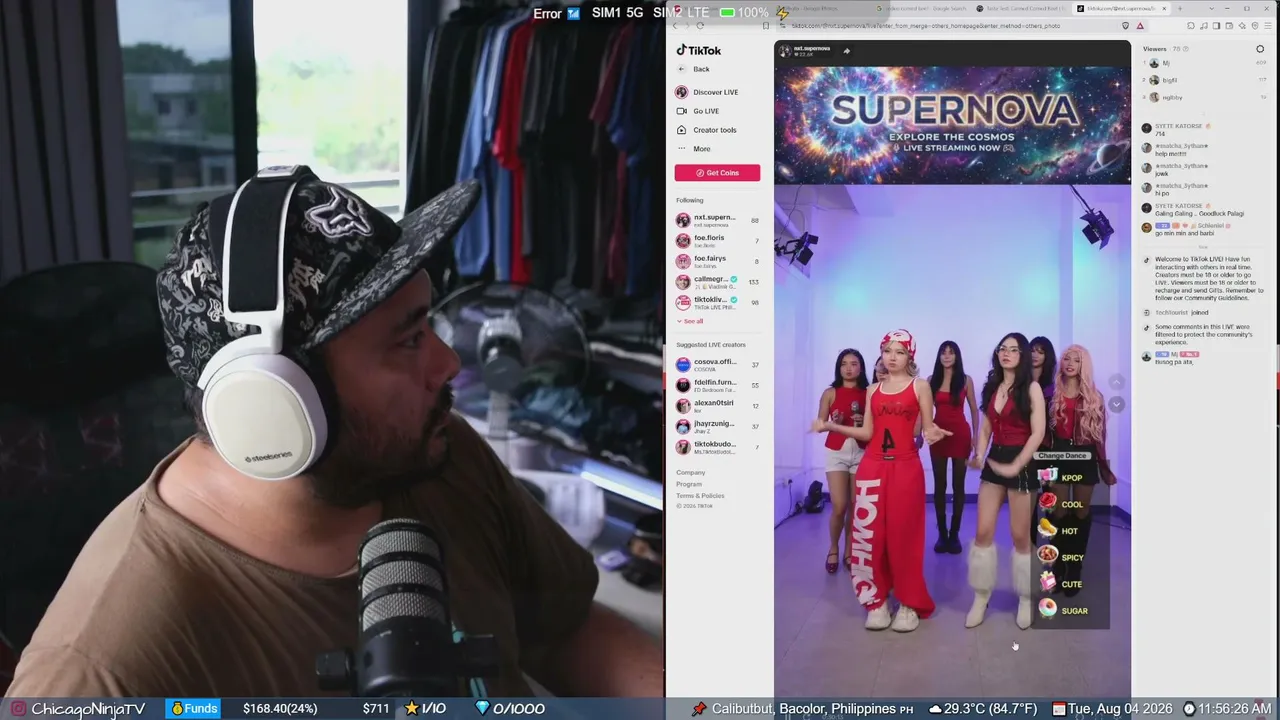Viewport: 1280px width, 720px height.
Task: Choose the KPOP dance option
Action: point(1061,477)
